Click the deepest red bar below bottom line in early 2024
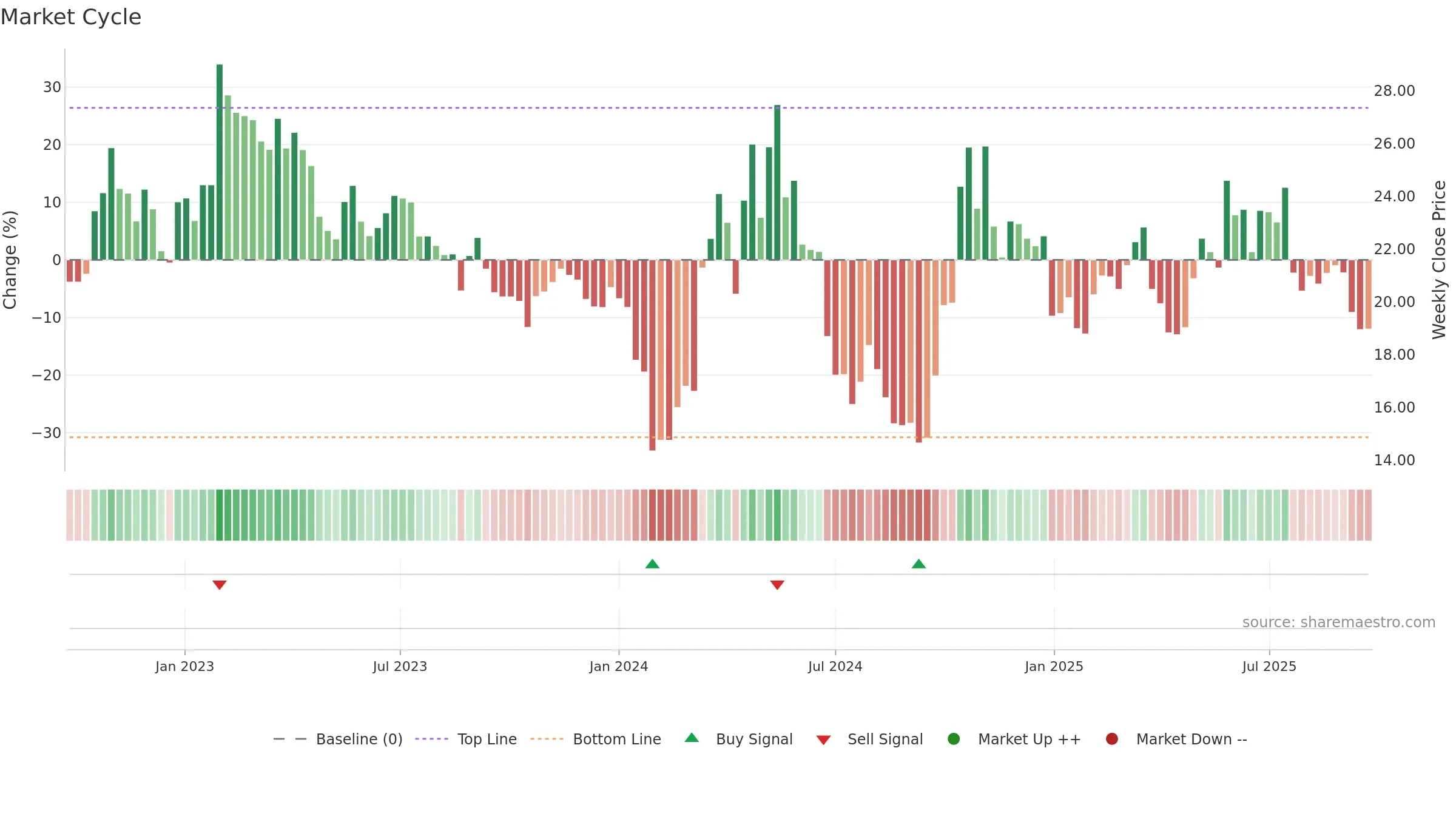Image resolution: width=1456 pixels, height=819 pixels. 652,356
